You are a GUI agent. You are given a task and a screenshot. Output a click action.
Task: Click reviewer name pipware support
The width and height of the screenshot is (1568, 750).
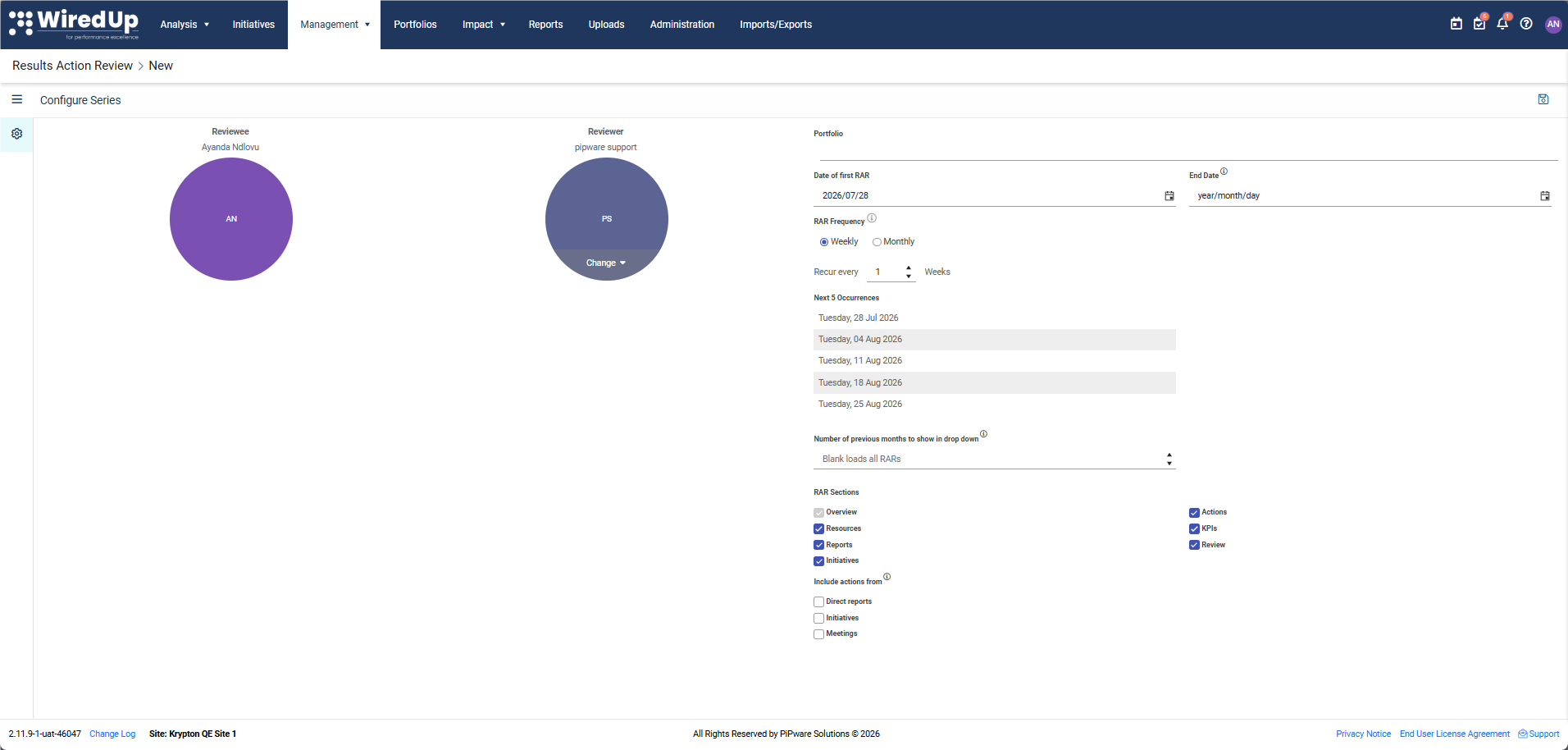tap(606, 147)
